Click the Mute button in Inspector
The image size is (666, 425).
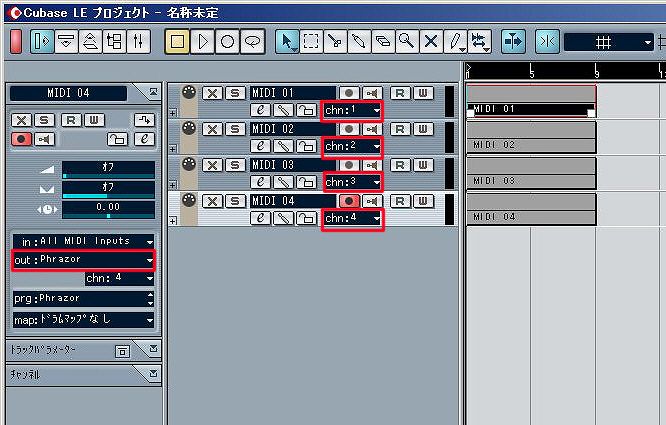click(x=21, y=120)
